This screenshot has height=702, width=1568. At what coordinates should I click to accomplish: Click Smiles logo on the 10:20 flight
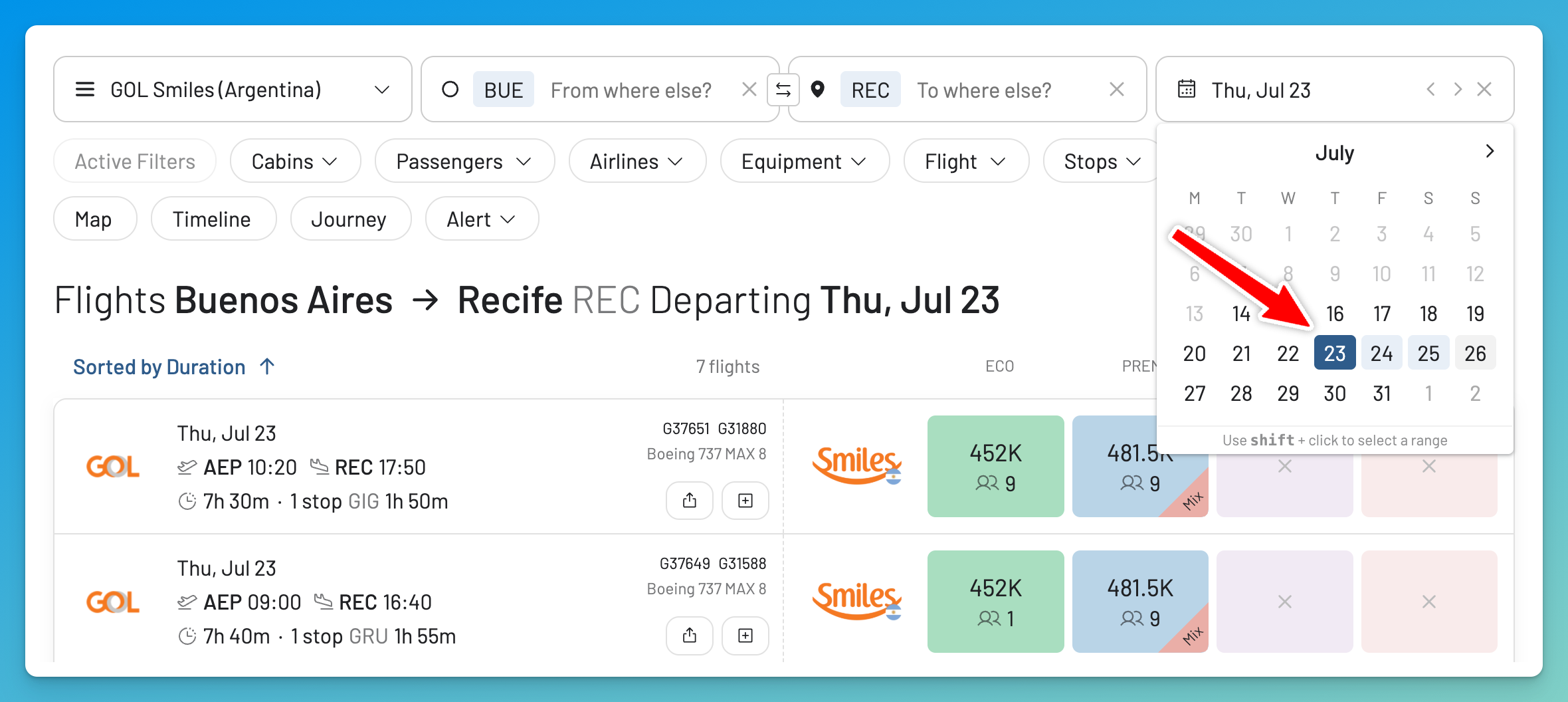coord(857,465)
